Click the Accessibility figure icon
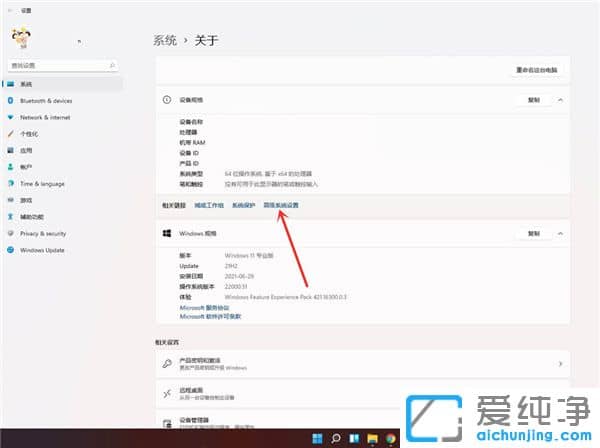This screenshot has width=600, height=448. [11, 217]
